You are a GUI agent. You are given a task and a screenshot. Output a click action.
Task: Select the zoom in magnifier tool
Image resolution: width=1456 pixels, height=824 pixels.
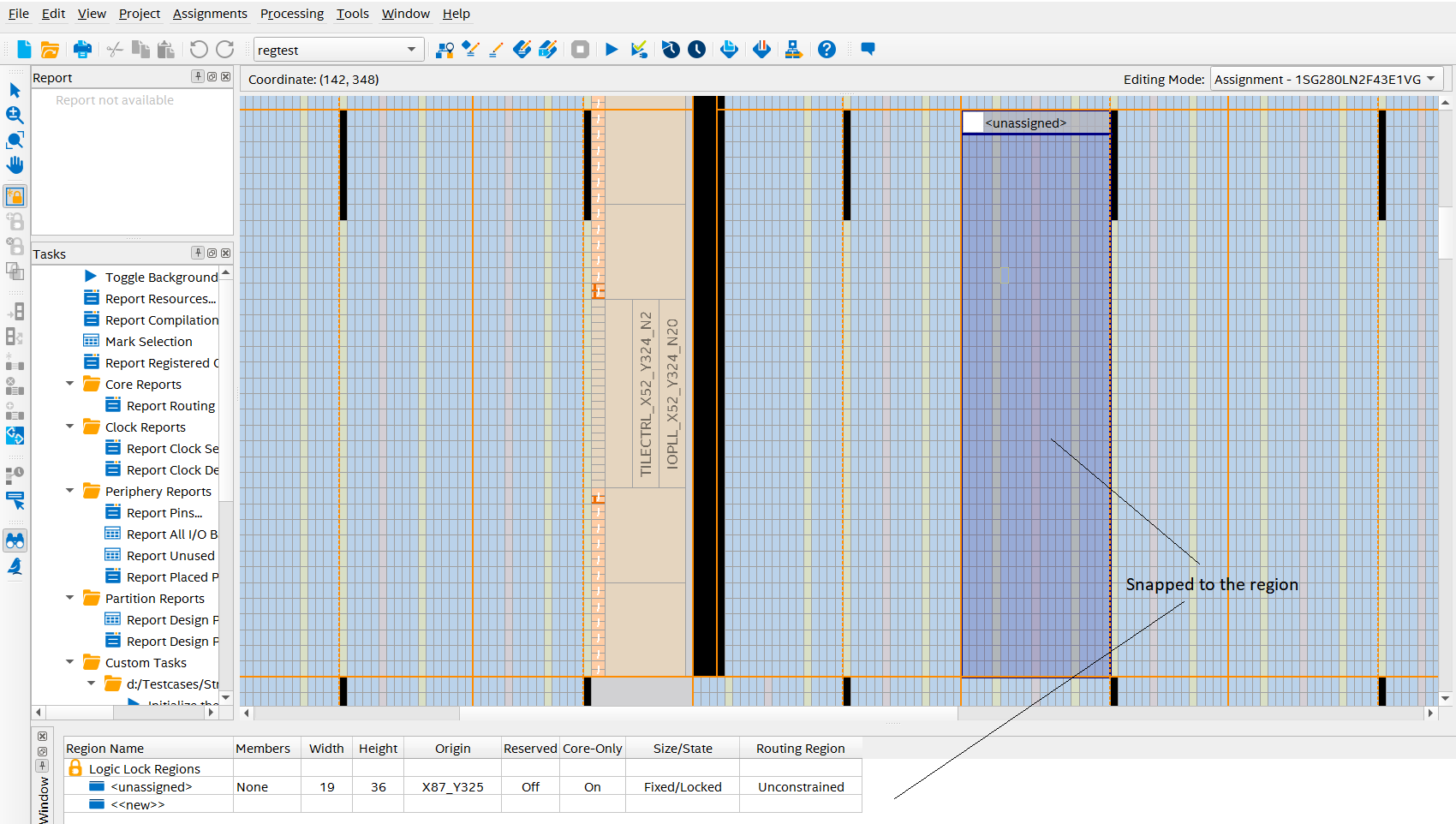(x=15, y=116)
